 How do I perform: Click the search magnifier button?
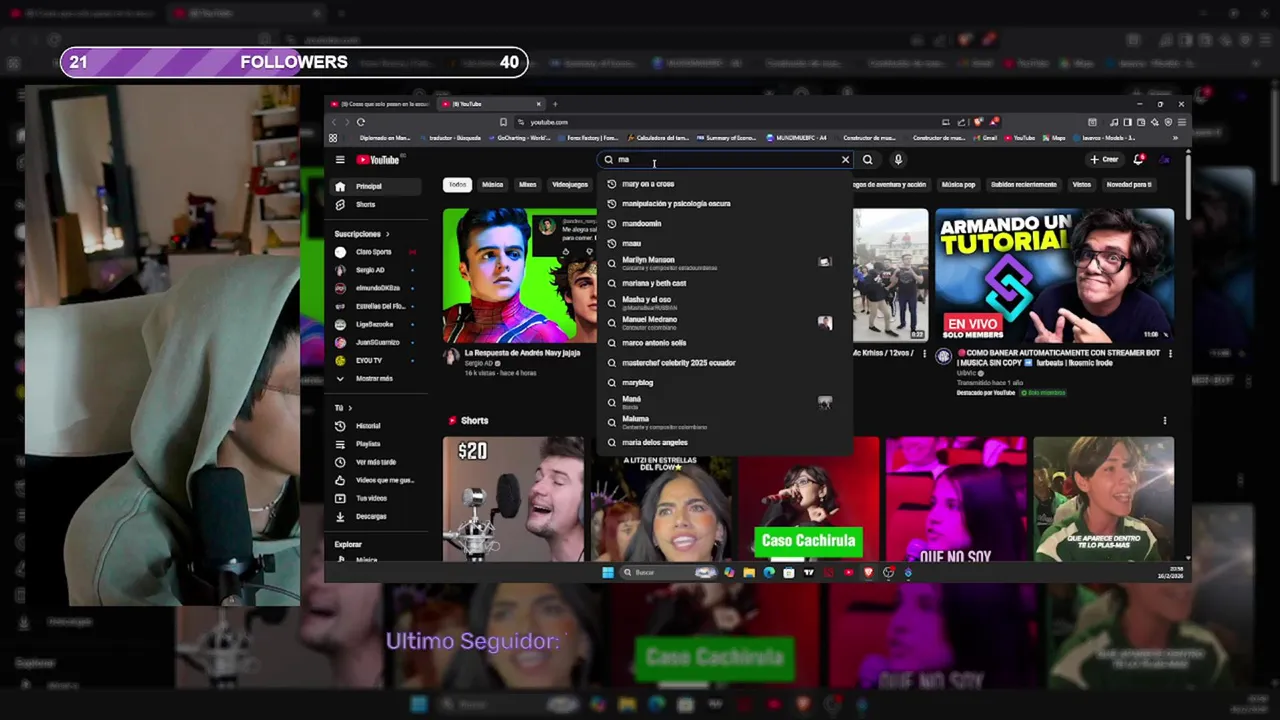click(868, 160)
